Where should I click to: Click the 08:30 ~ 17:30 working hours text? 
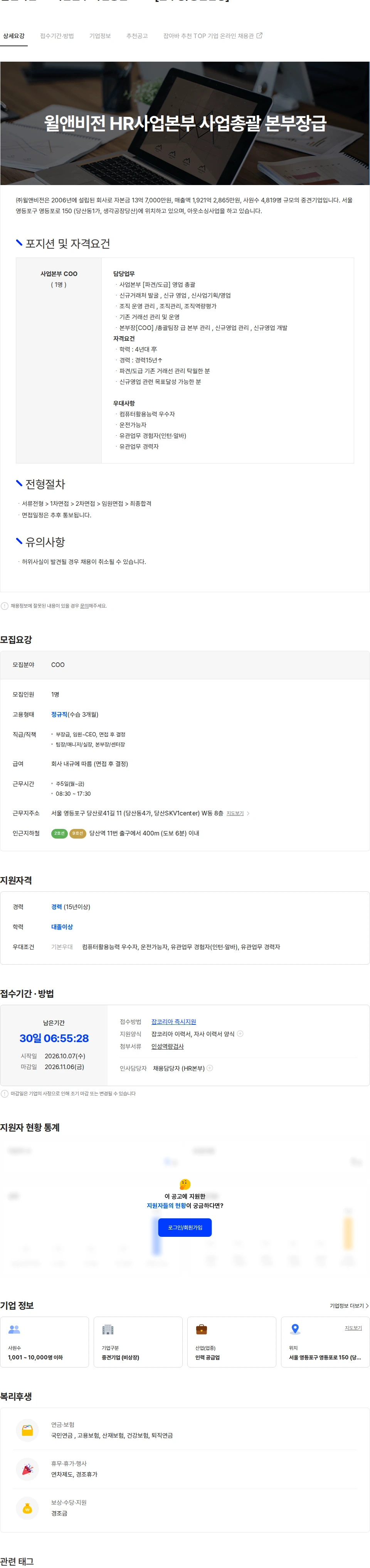[73, 794]
